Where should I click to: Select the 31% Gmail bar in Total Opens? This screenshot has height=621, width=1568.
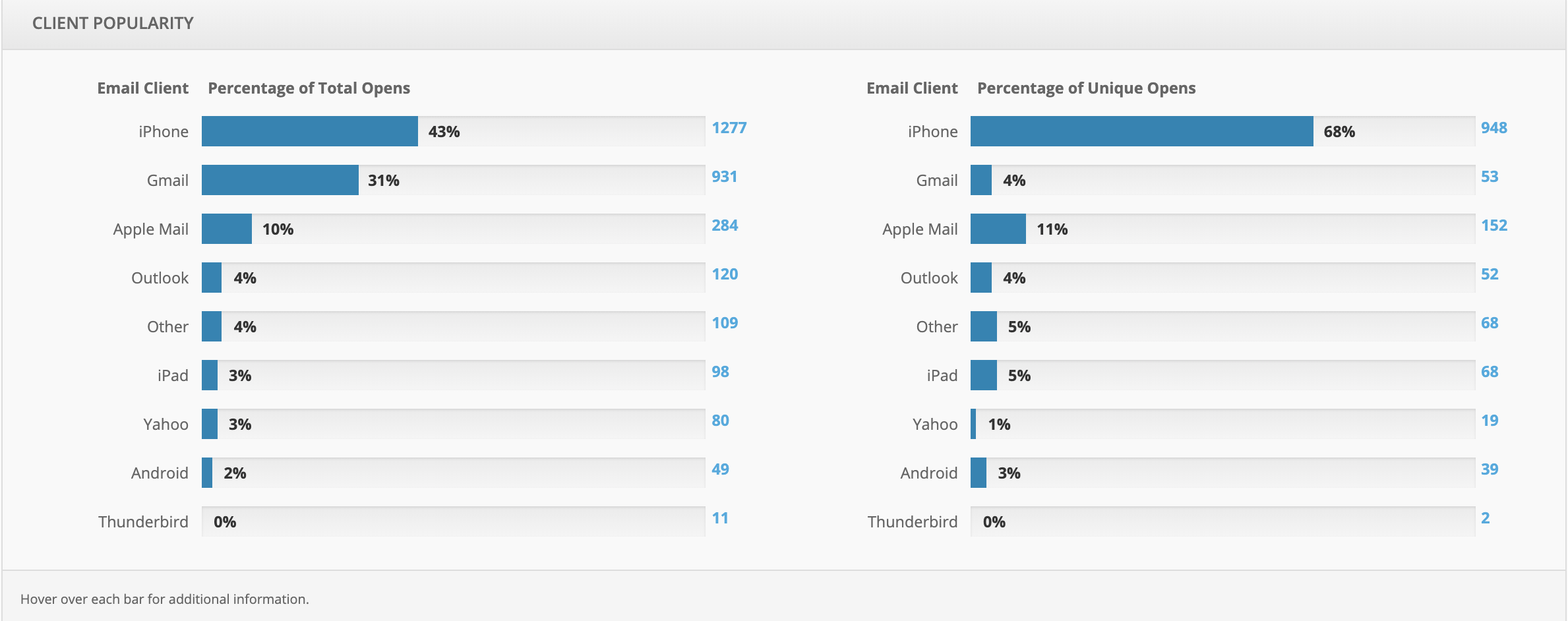(280, 180)
